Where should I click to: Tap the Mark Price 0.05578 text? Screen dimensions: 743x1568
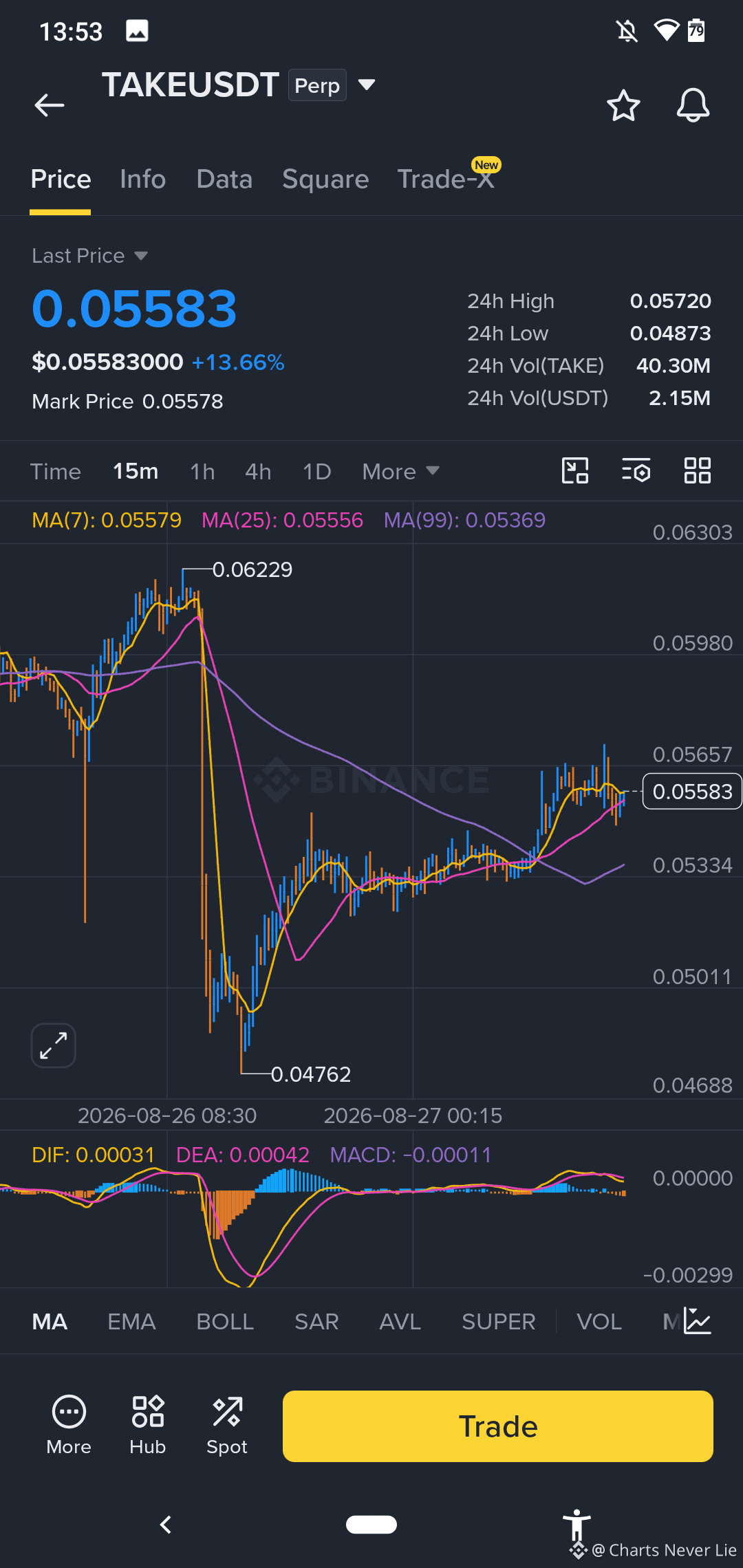[127, 402]
